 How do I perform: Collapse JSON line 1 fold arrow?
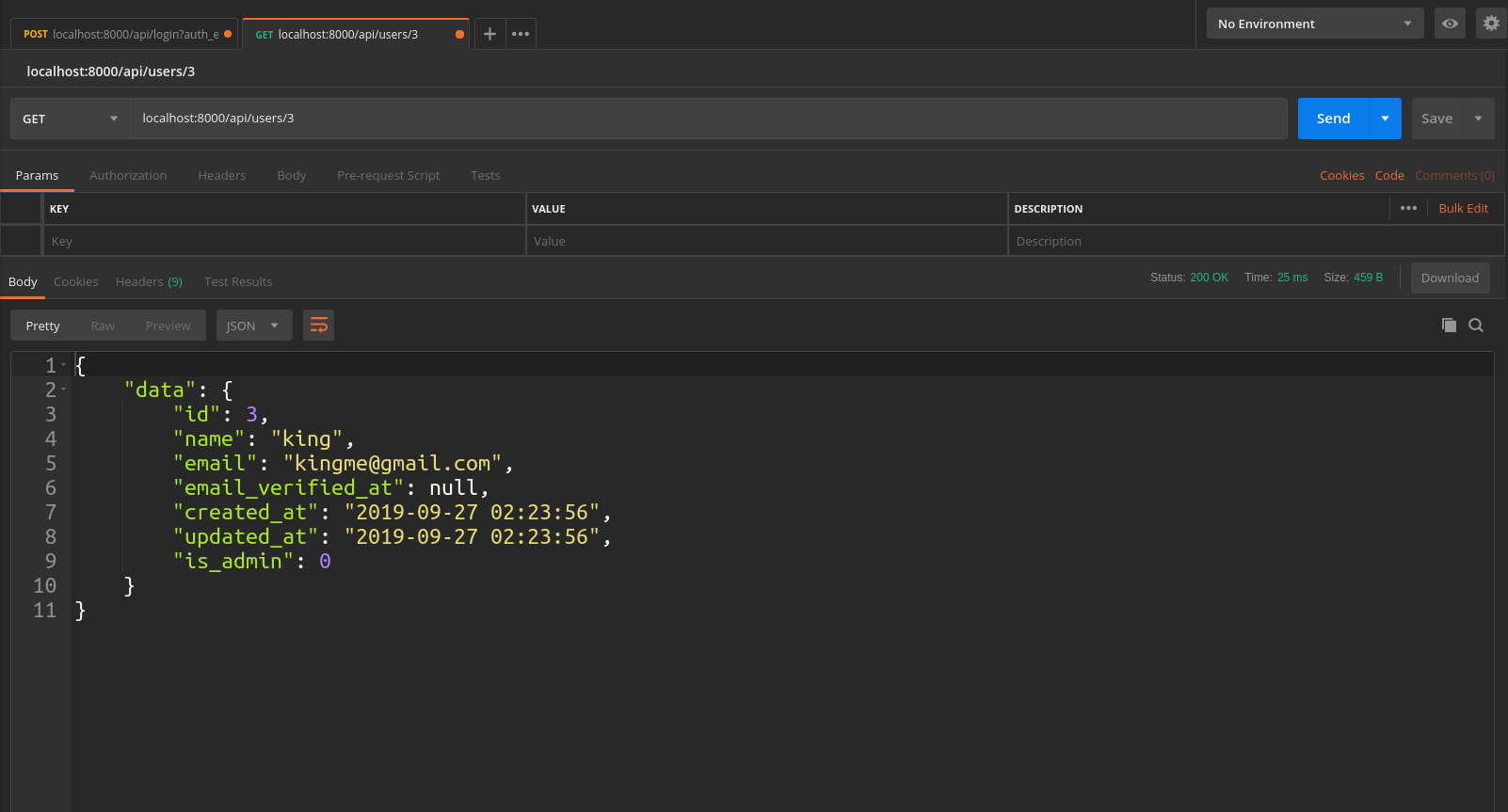[x=64, y=365]
